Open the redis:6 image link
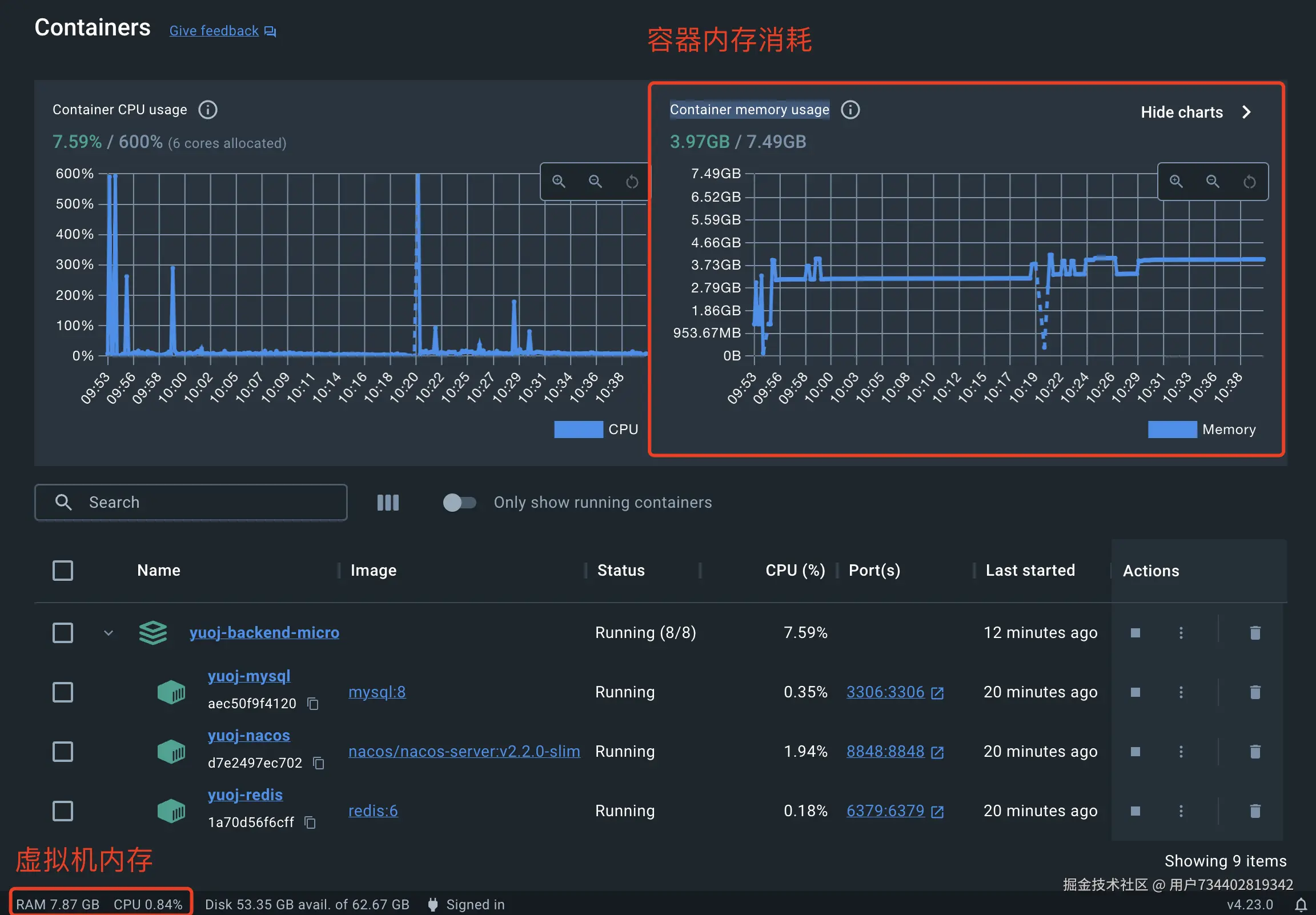This screenshot has height=915, width=1316. (373, 811)
